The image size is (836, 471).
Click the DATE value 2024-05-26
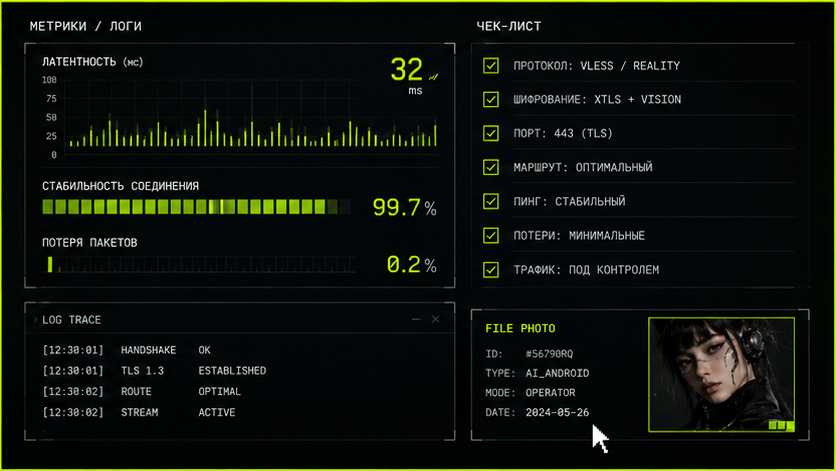click(x=557, y=412)
